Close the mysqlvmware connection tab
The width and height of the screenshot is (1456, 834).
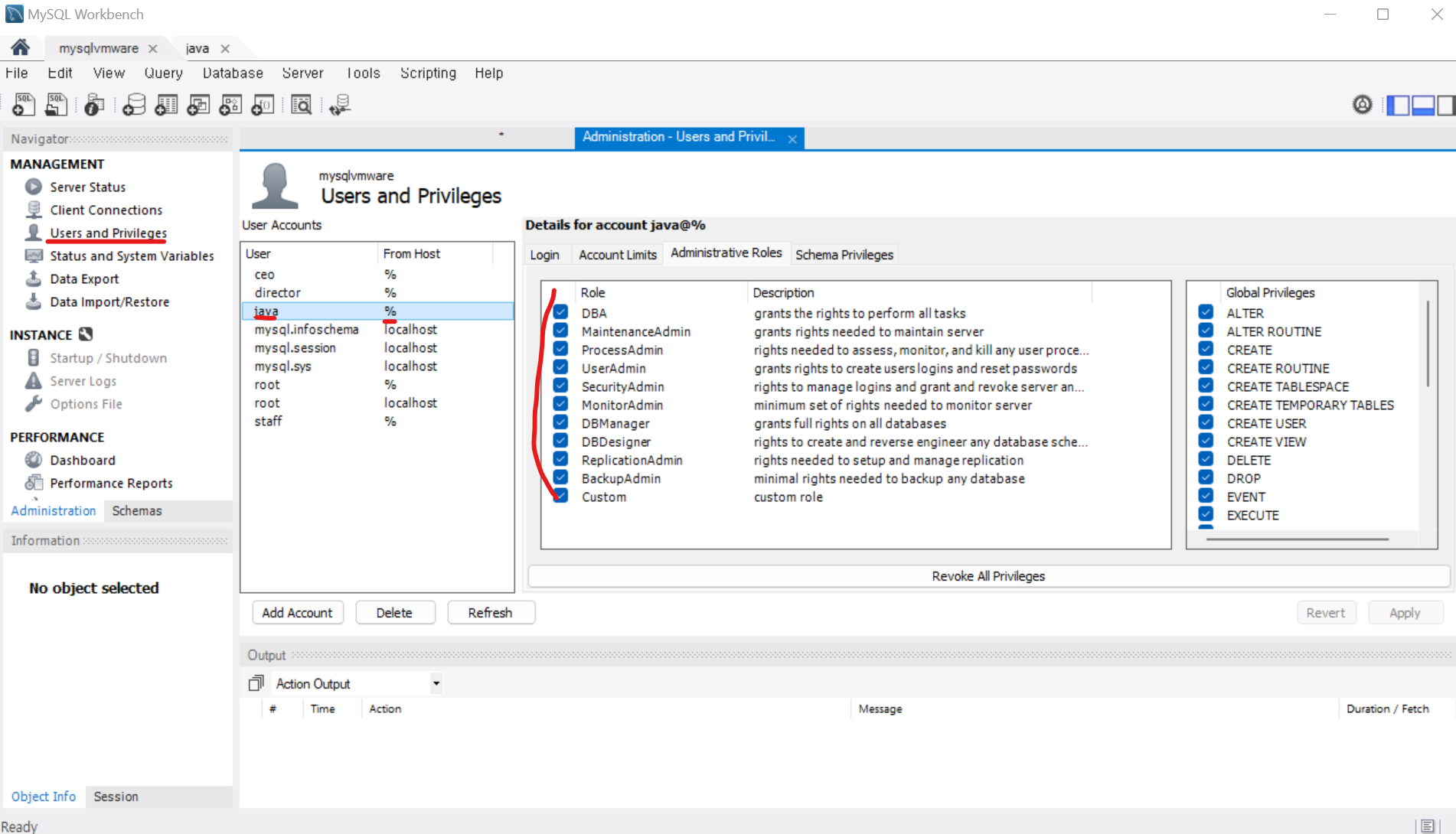pos(153,48)
